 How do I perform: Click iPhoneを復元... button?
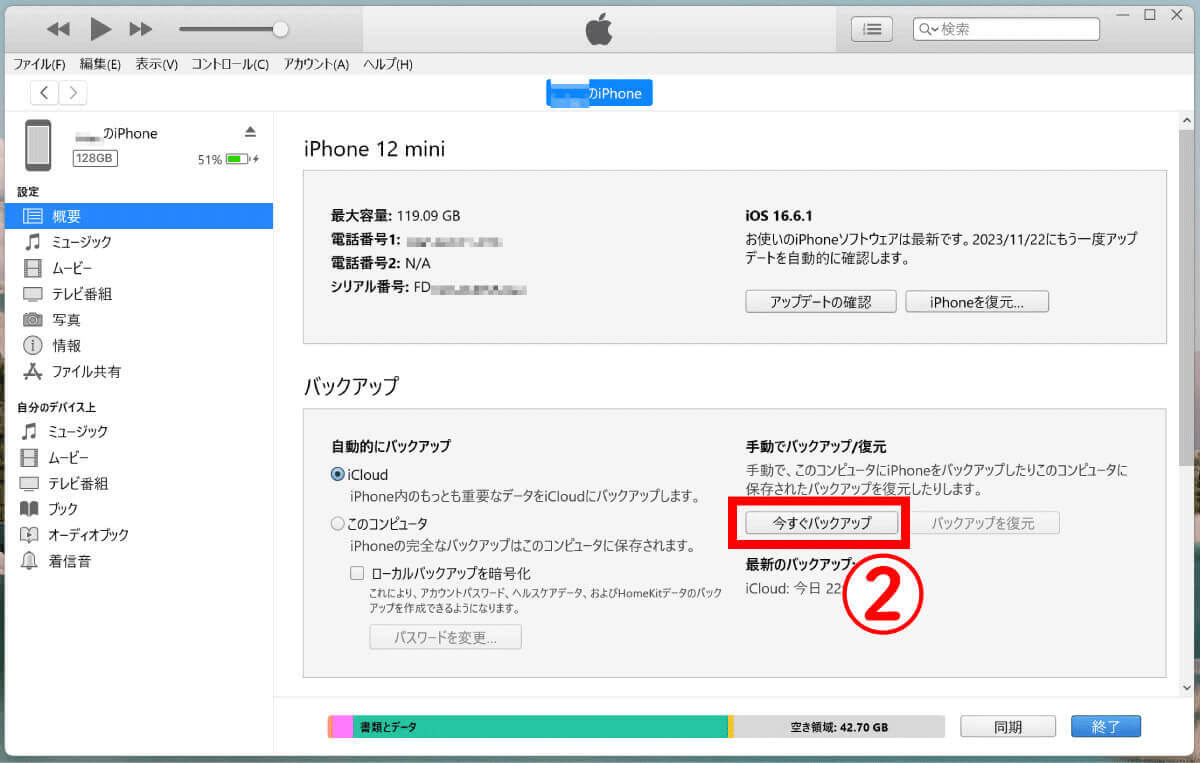point(977,302)
